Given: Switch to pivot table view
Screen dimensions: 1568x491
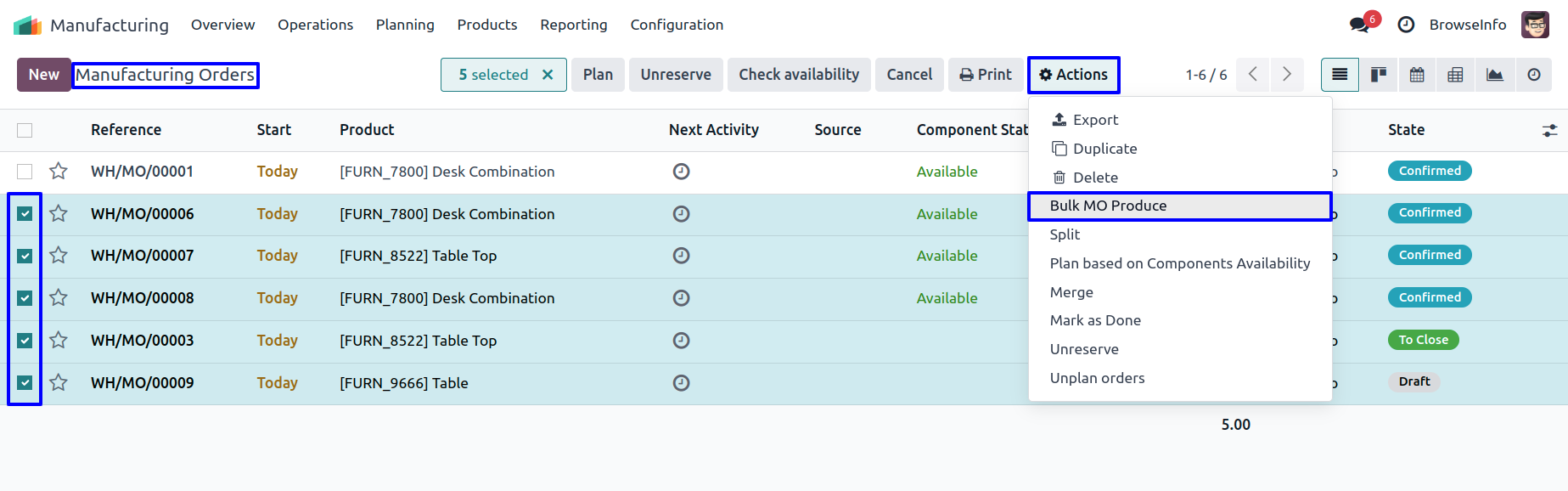Looking at the screenshot, I should [1455, 75].
